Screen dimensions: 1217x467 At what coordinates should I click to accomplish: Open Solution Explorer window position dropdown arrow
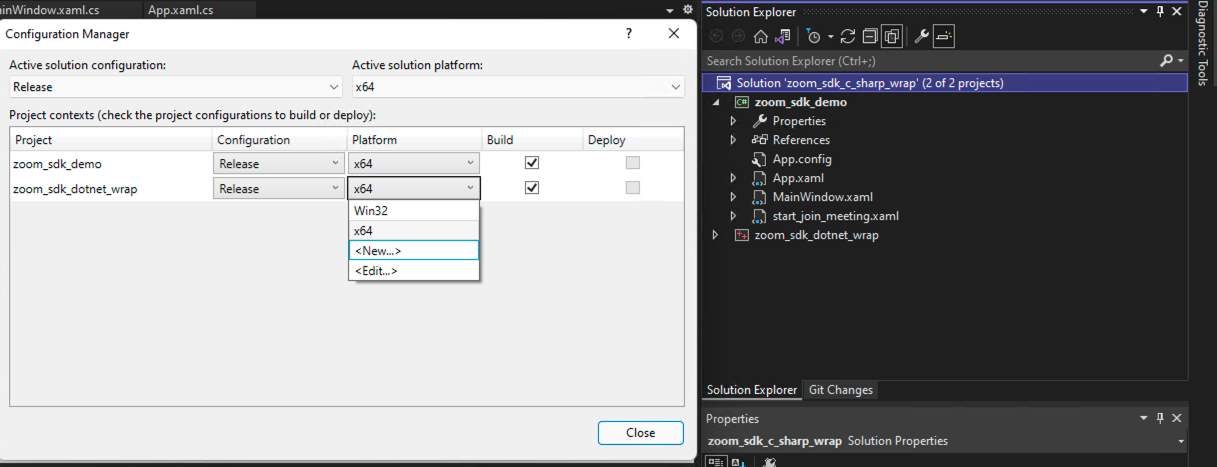(x=1144, y=12)
